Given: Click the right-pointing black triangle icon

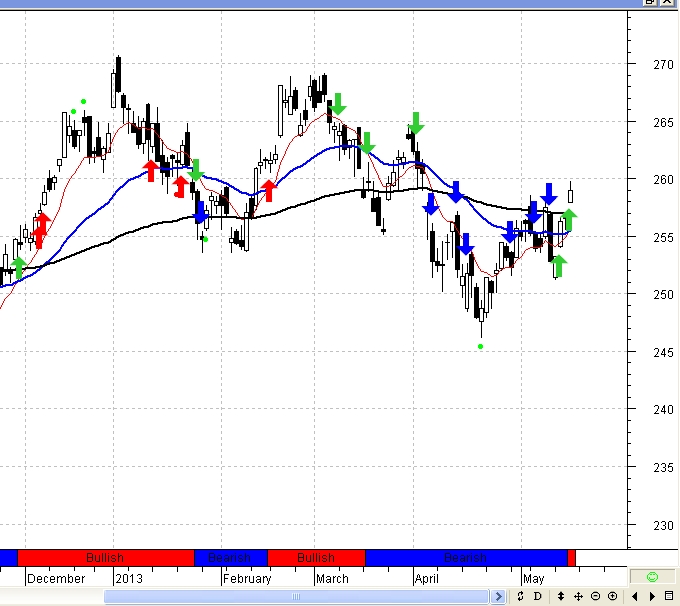Looking at the screenshot, I should tap(652, 597).
